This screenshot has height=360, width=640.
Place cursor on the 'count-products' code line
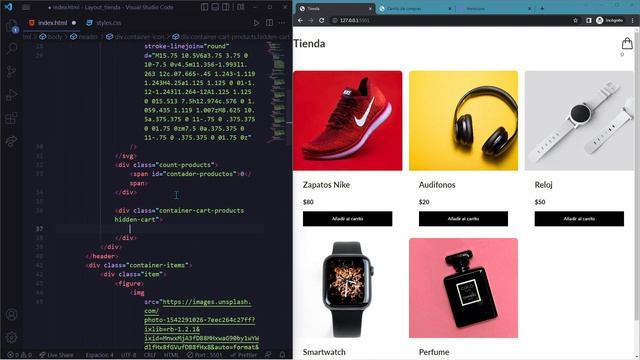pyautogui.click(x=167, y=165)
